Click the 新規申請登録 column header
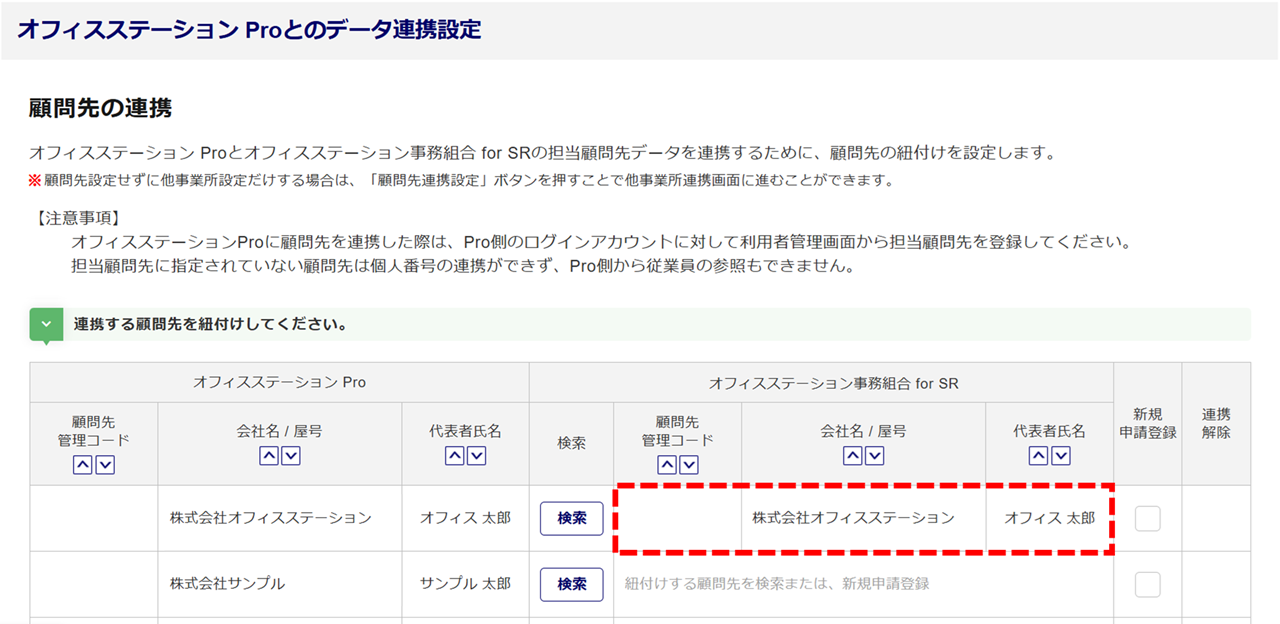The width and height of the screenshot is (1280, 624). tap(1148, 424)
